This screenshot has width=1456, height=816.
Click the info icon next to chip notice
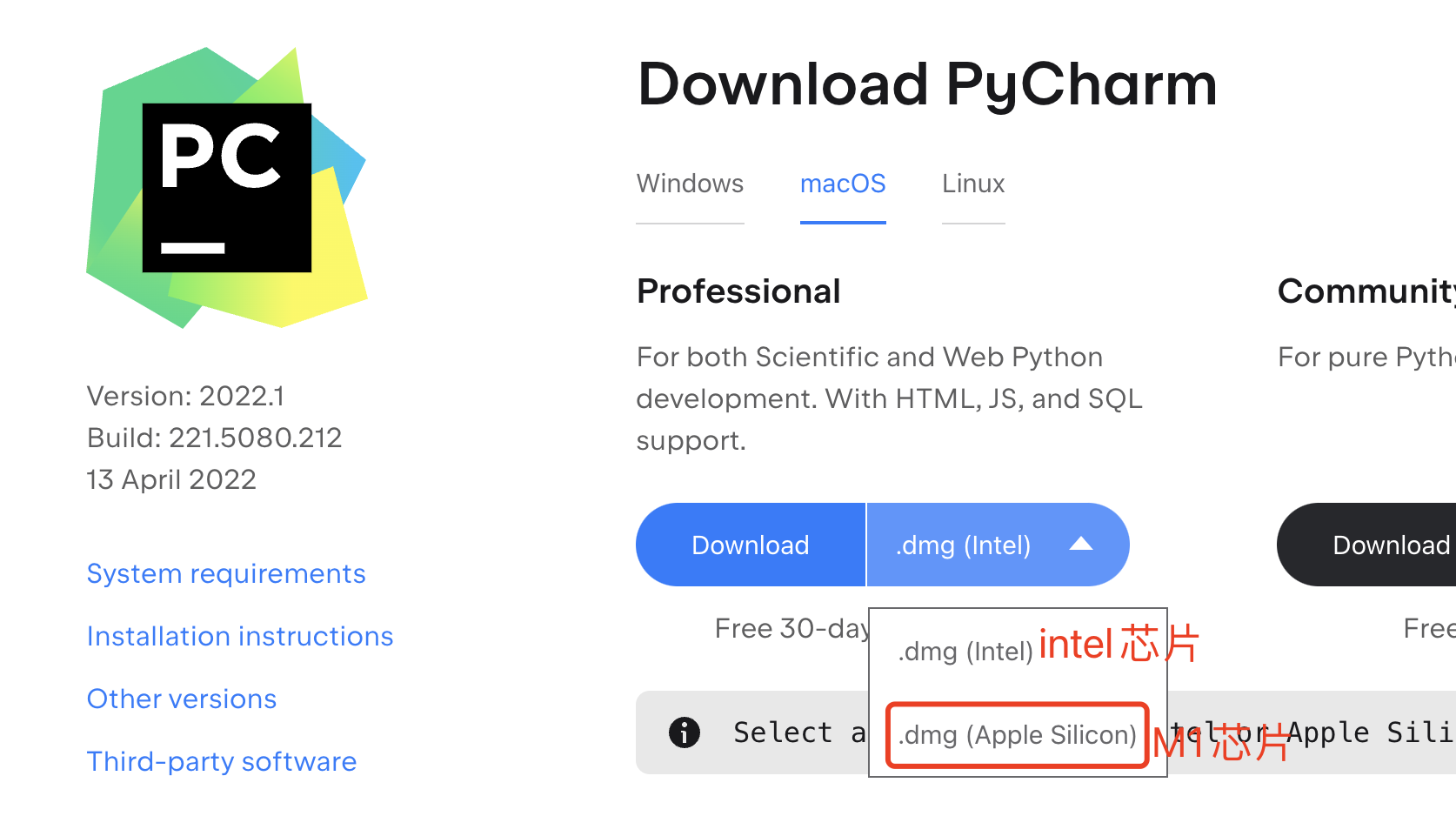pyautogui.click(x=685, y=732)
